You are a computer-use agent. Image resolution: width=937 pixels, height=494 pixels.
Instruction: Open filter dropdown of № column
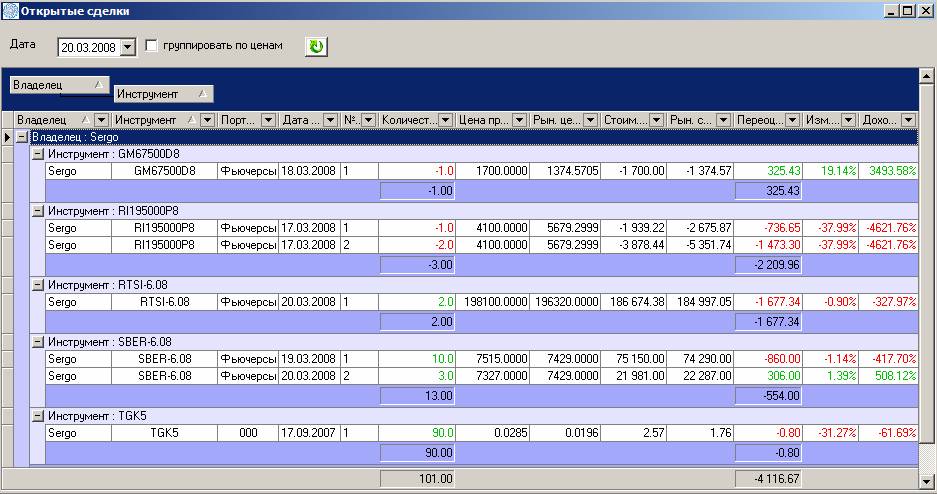(x=369, y=120)
